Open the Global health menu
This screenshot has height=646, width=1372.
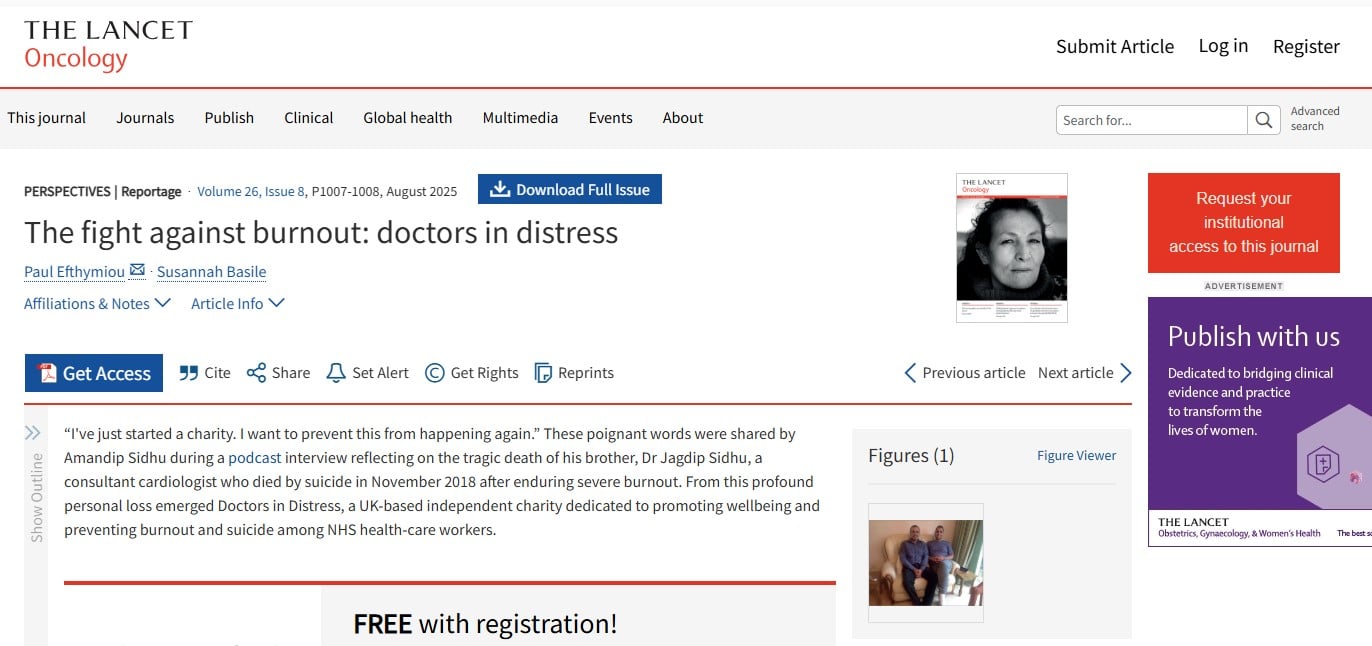click(407, 118)
